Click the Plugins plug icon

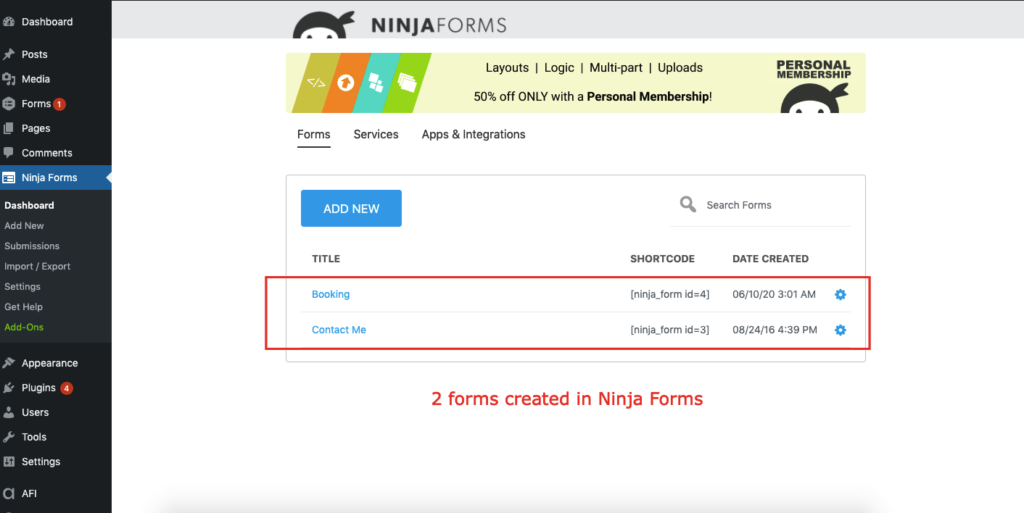pyautogui.click(x=8, y=388)
